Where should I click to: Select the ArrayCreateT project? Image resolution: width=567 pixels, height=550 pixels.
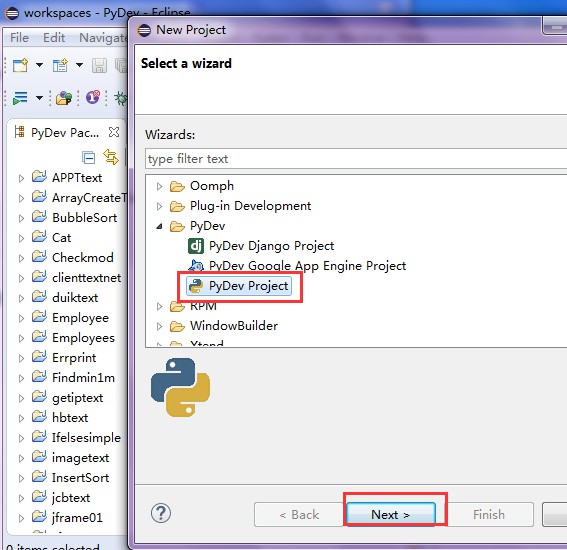[x=89, y=198]
